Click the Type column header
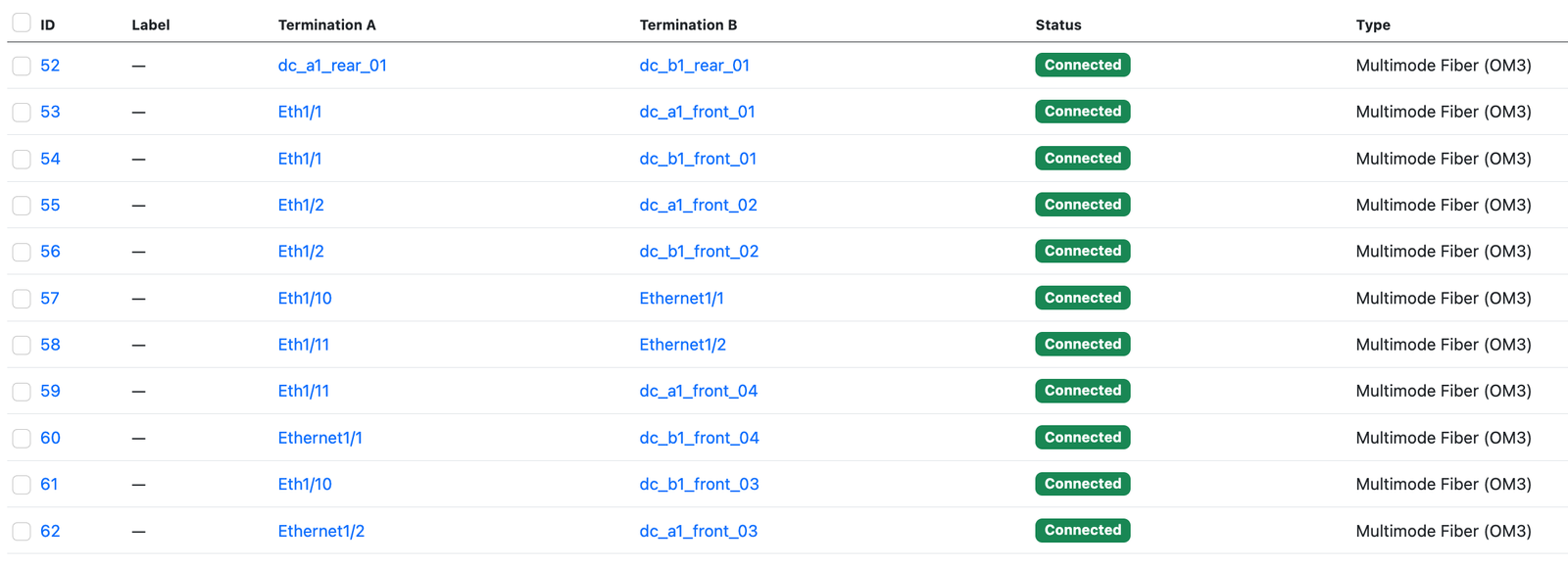The width and height of the screenshot is (1568, 566). point(1373,25)
